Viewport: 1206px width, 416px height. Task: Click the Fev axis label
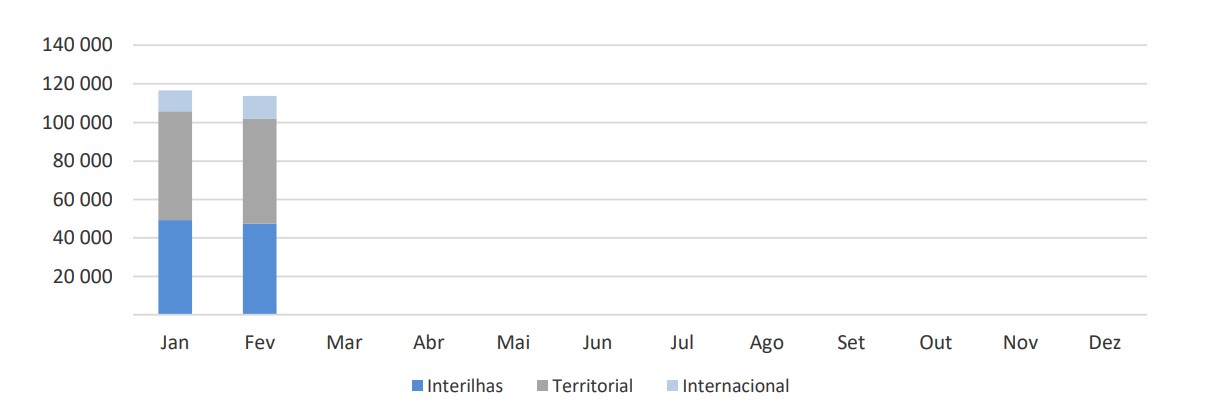pos(259,343)
